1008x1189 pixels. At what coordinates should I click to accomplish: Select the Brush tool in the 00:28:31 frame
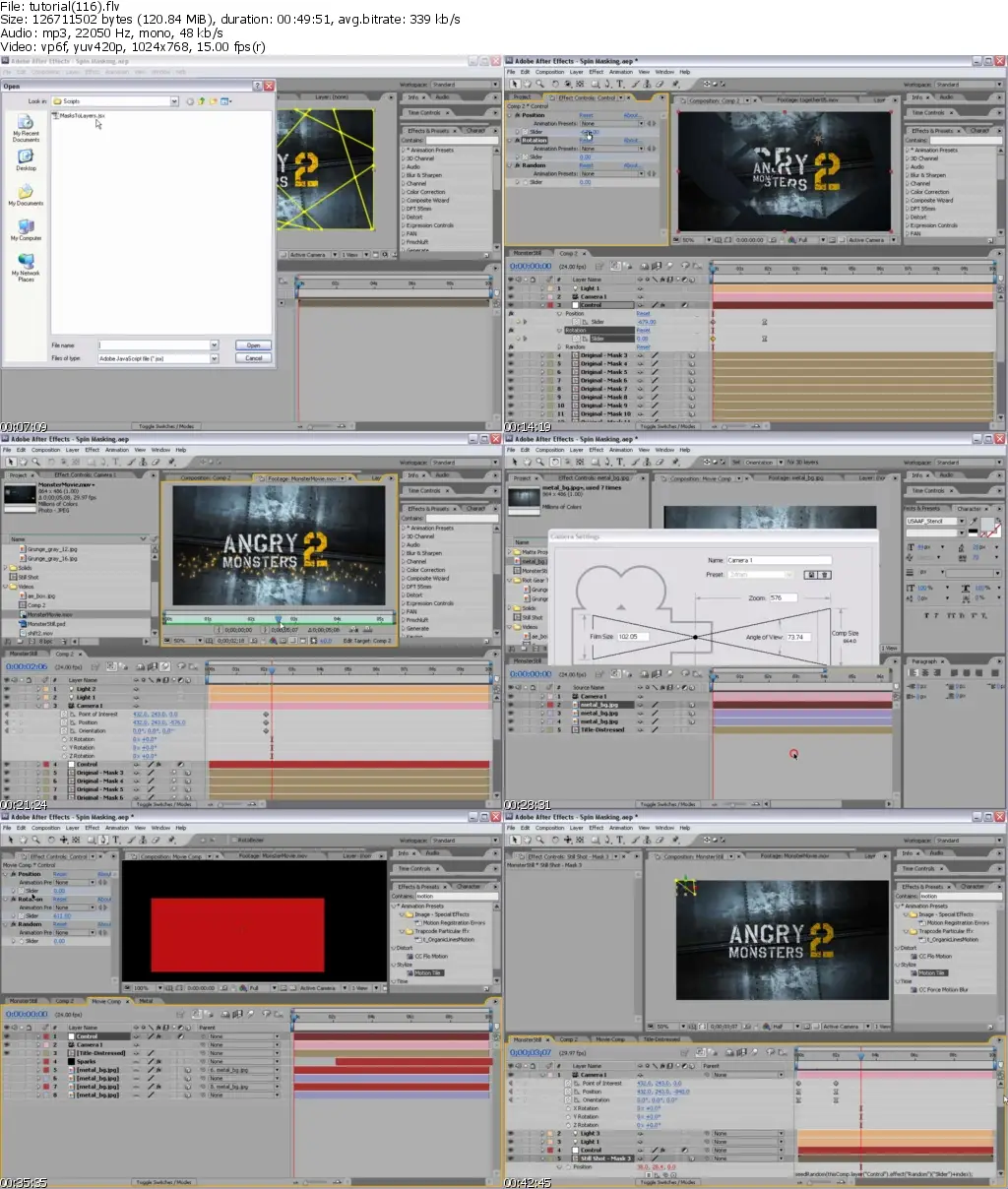coord(635,462)
